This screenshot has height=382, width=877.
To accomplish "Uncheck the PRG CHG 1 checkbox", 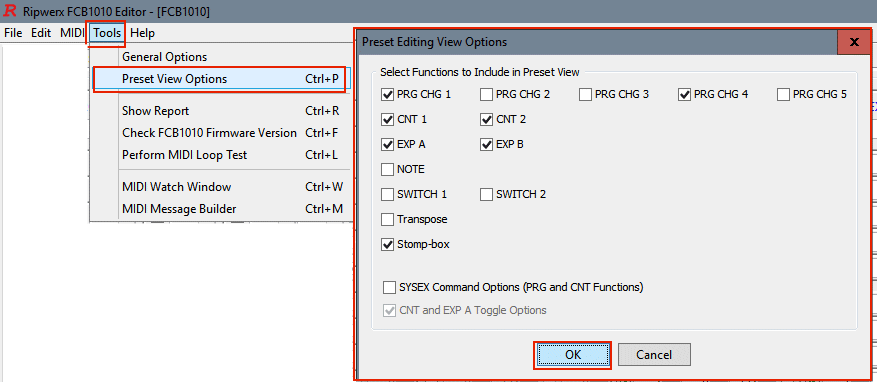I will pyautogui.click(x=387, y=95).
